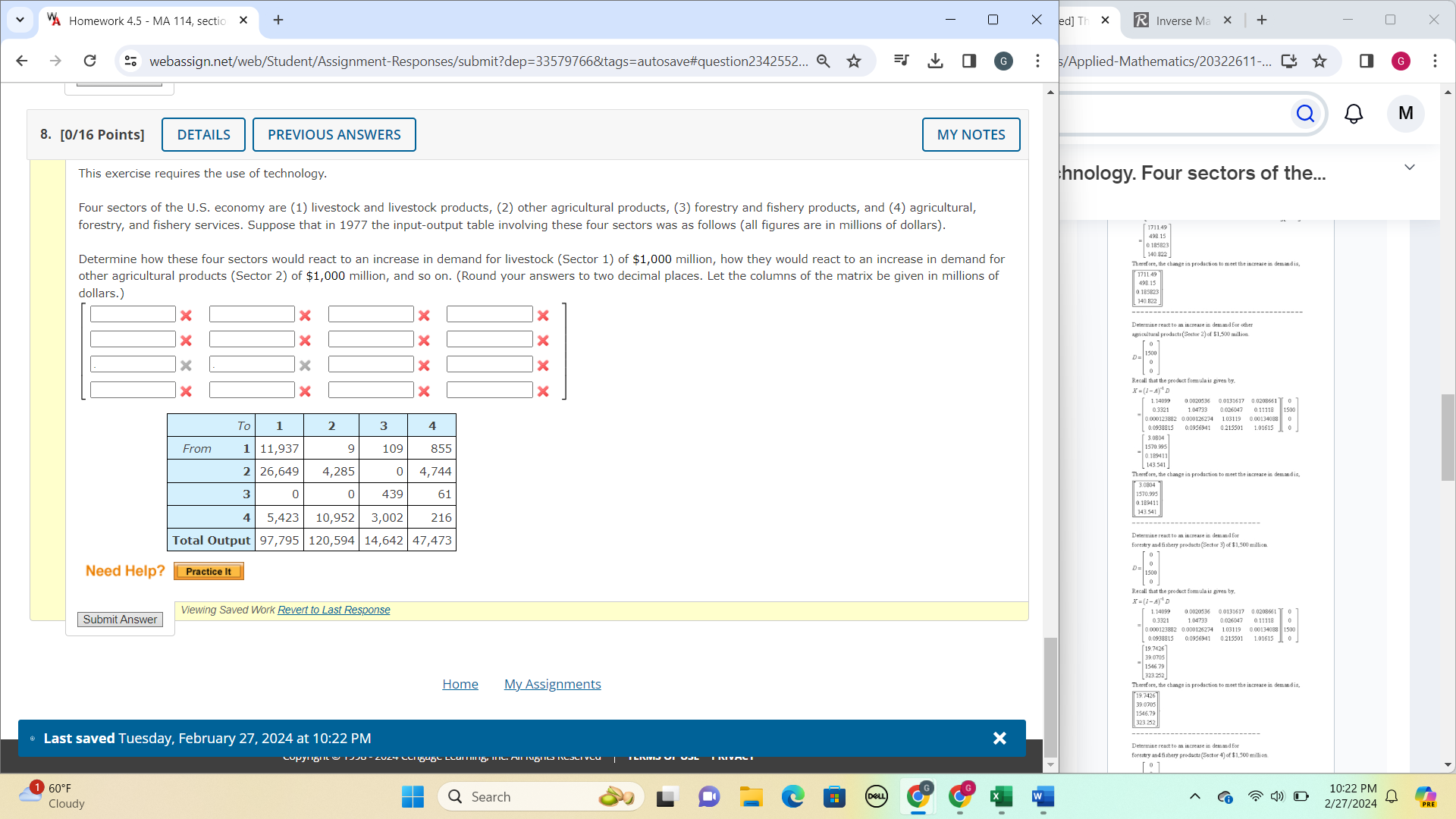Click the M account avatar on the right page
Image resolution: width=1456 pixels, height=819 pixels.
coord(1405,114)
